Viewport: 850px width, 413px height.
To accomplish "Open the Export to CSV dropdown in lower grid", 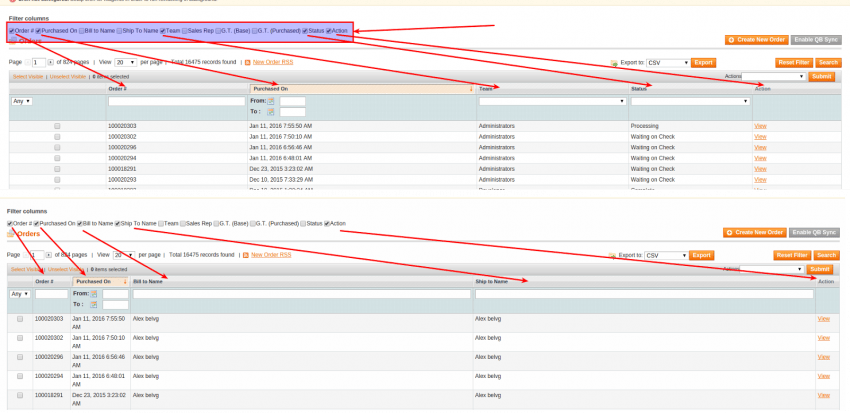I will coord(666,255).
